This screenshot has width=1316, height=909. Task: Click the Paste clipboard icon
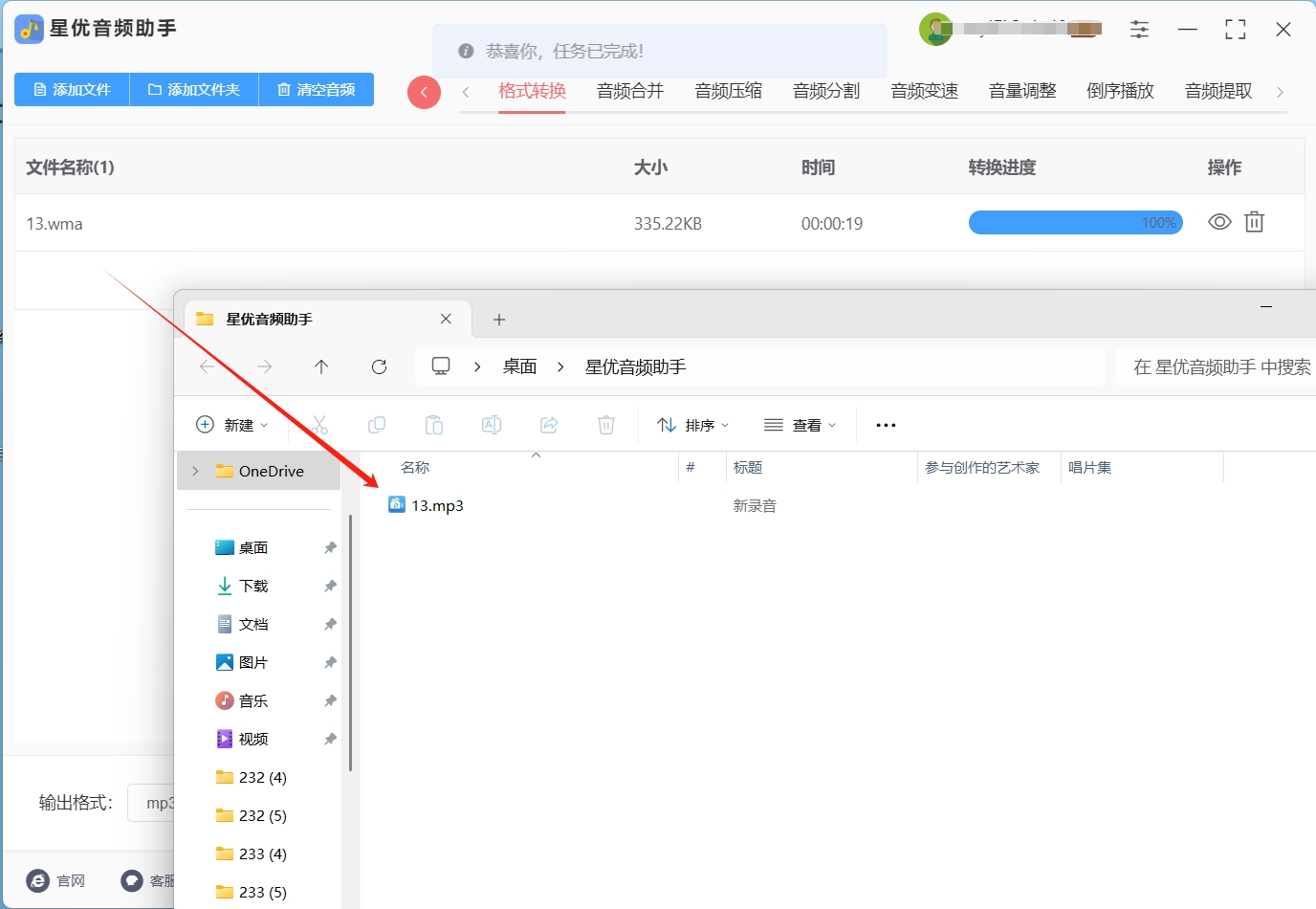tap(434, 425)
